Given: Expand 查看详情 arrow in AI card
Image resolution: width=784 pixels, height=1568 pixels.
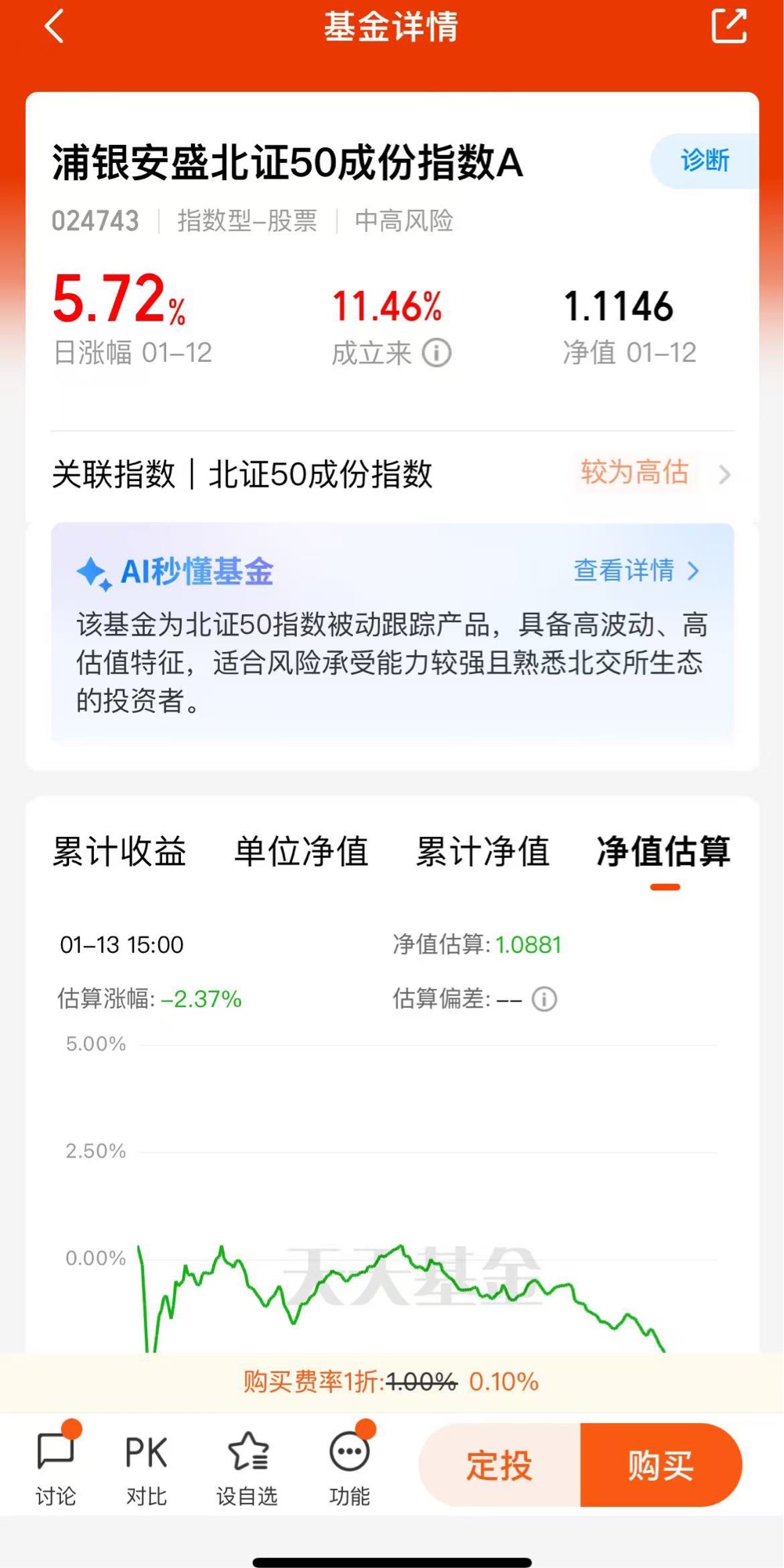Looking at the screenshot, I should (x=693, y=570).
